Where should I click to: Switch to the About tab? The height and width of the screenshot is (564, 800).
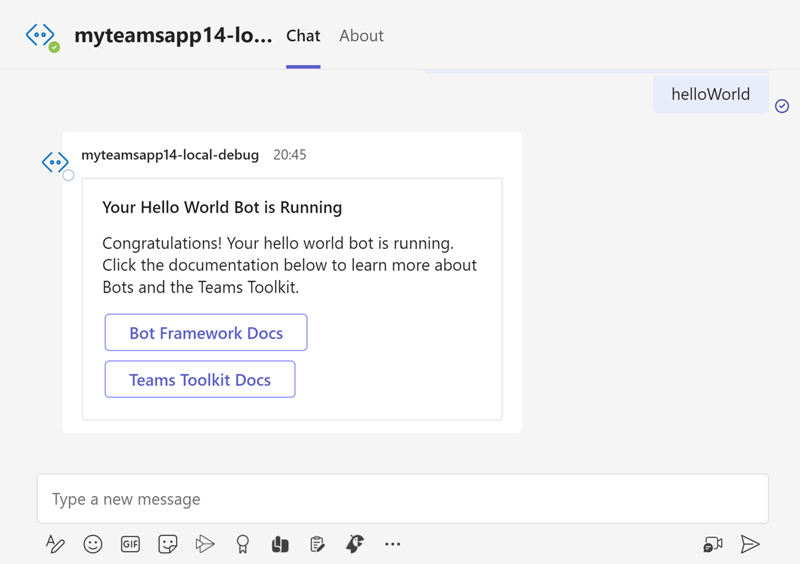pyautogui.click(x=361, y=36)
